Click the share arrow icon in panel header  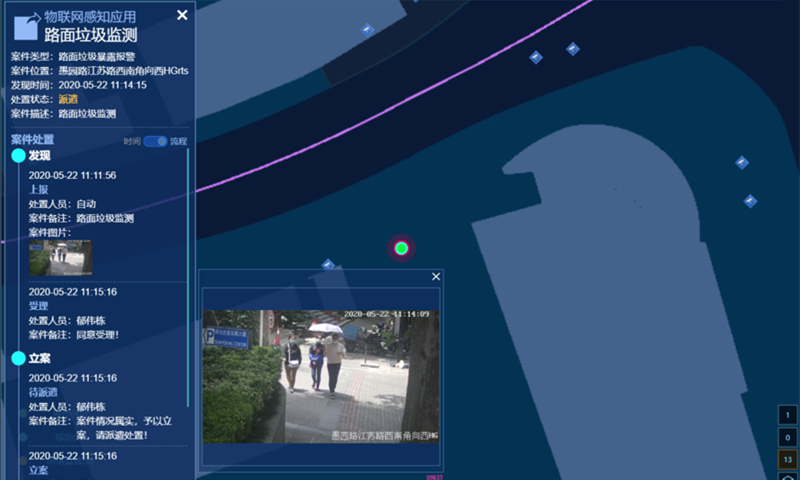click(x=27, y=25)
